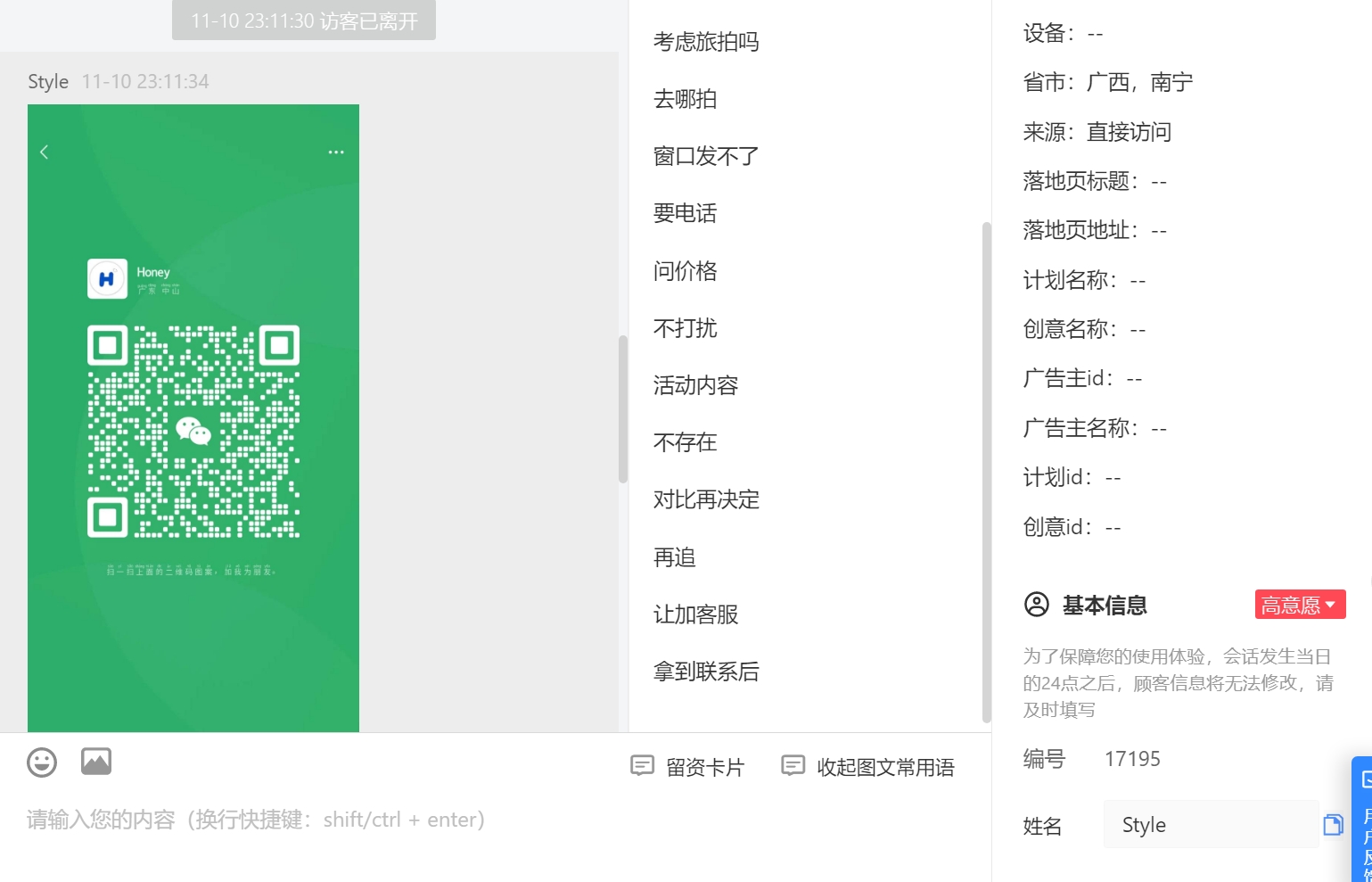Select quick phrase 去哪拍

click(685, 99)
